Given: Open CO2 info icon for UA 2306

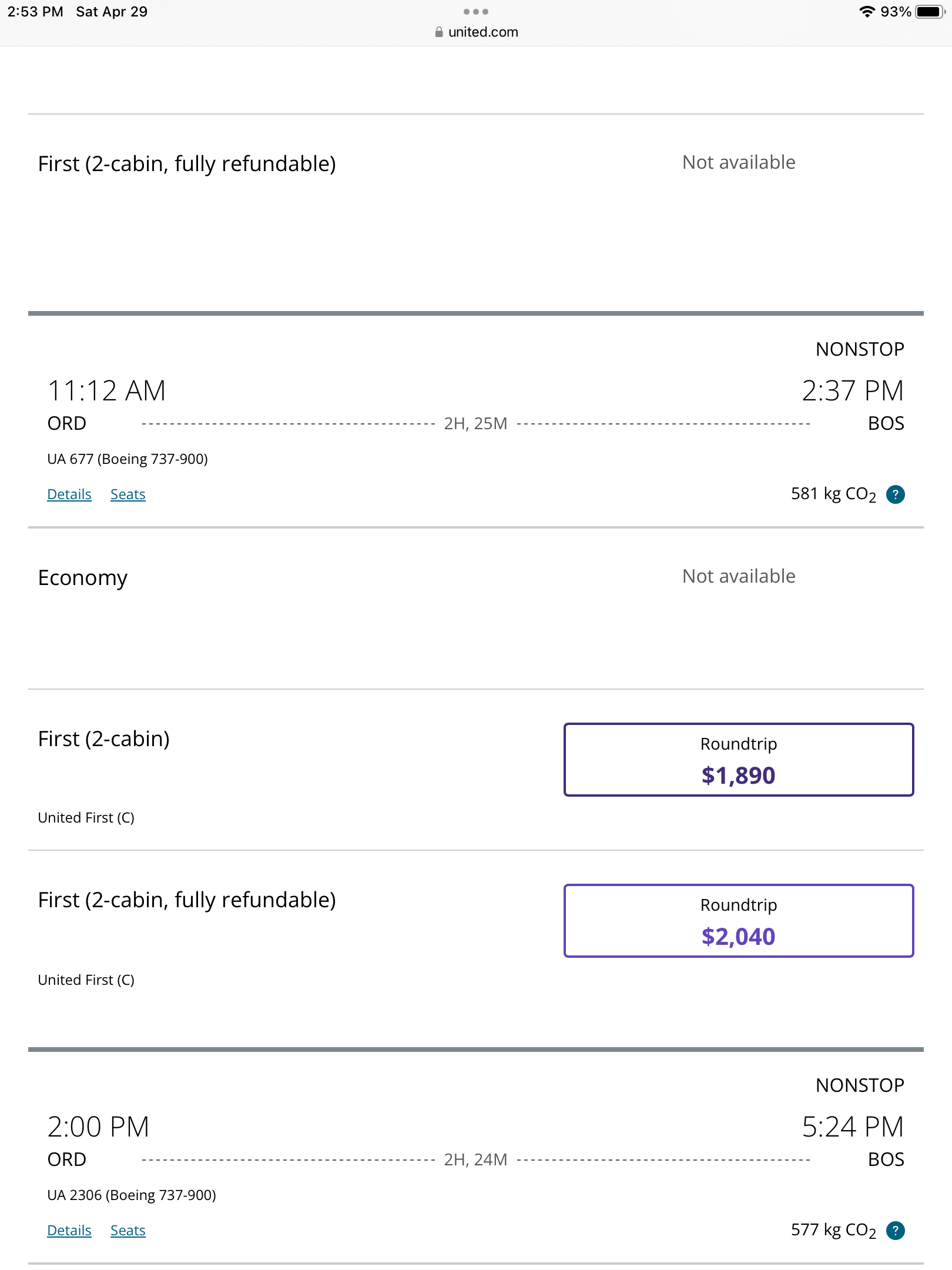Looking at the screenshot, I should [x=895, y=1231].
